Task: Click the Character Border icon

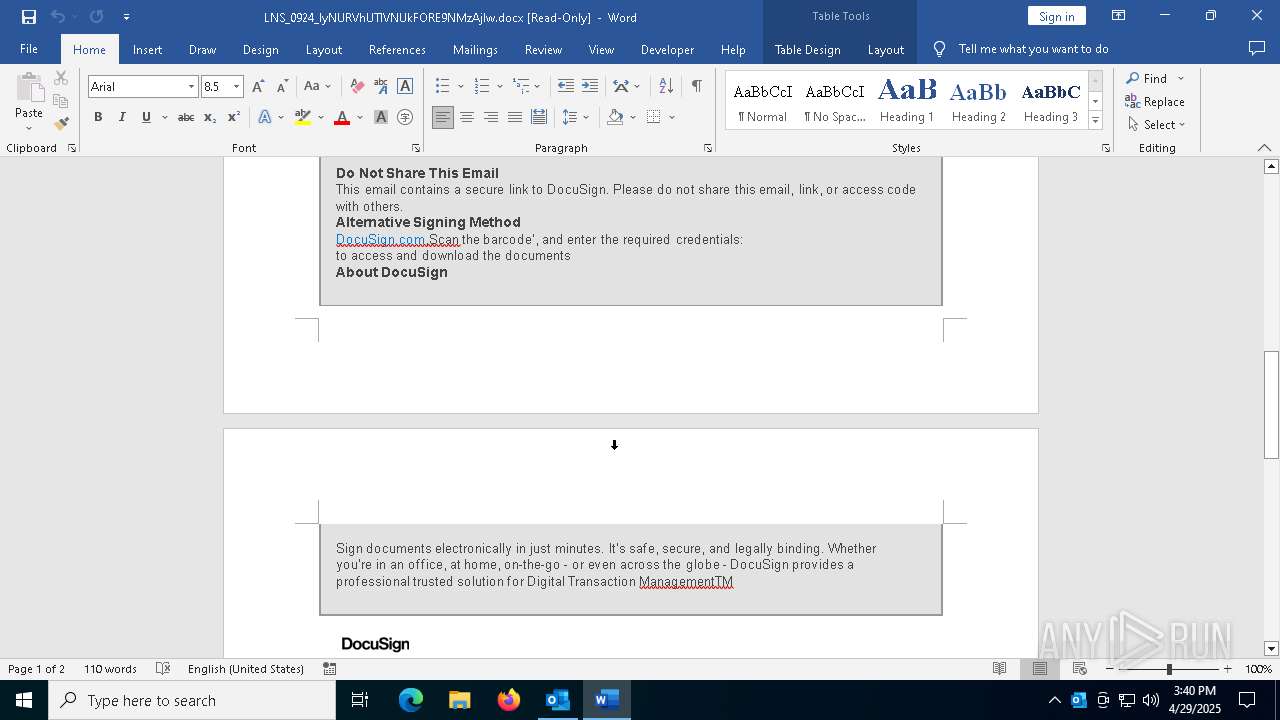Action: 405,87
